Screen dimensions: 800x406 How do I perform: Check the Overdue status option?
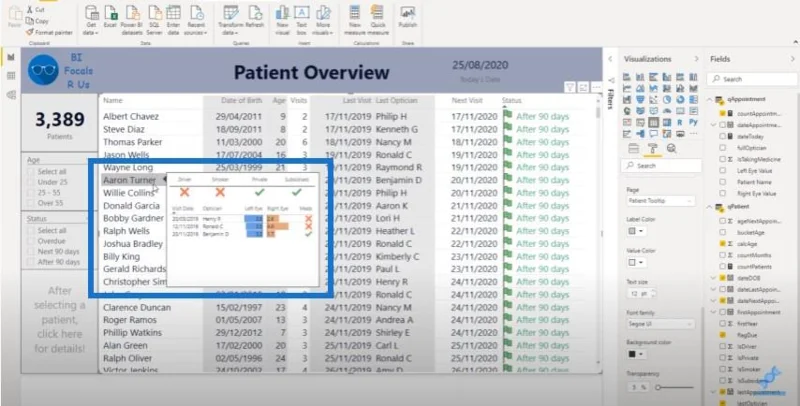(x=30, y=241)
